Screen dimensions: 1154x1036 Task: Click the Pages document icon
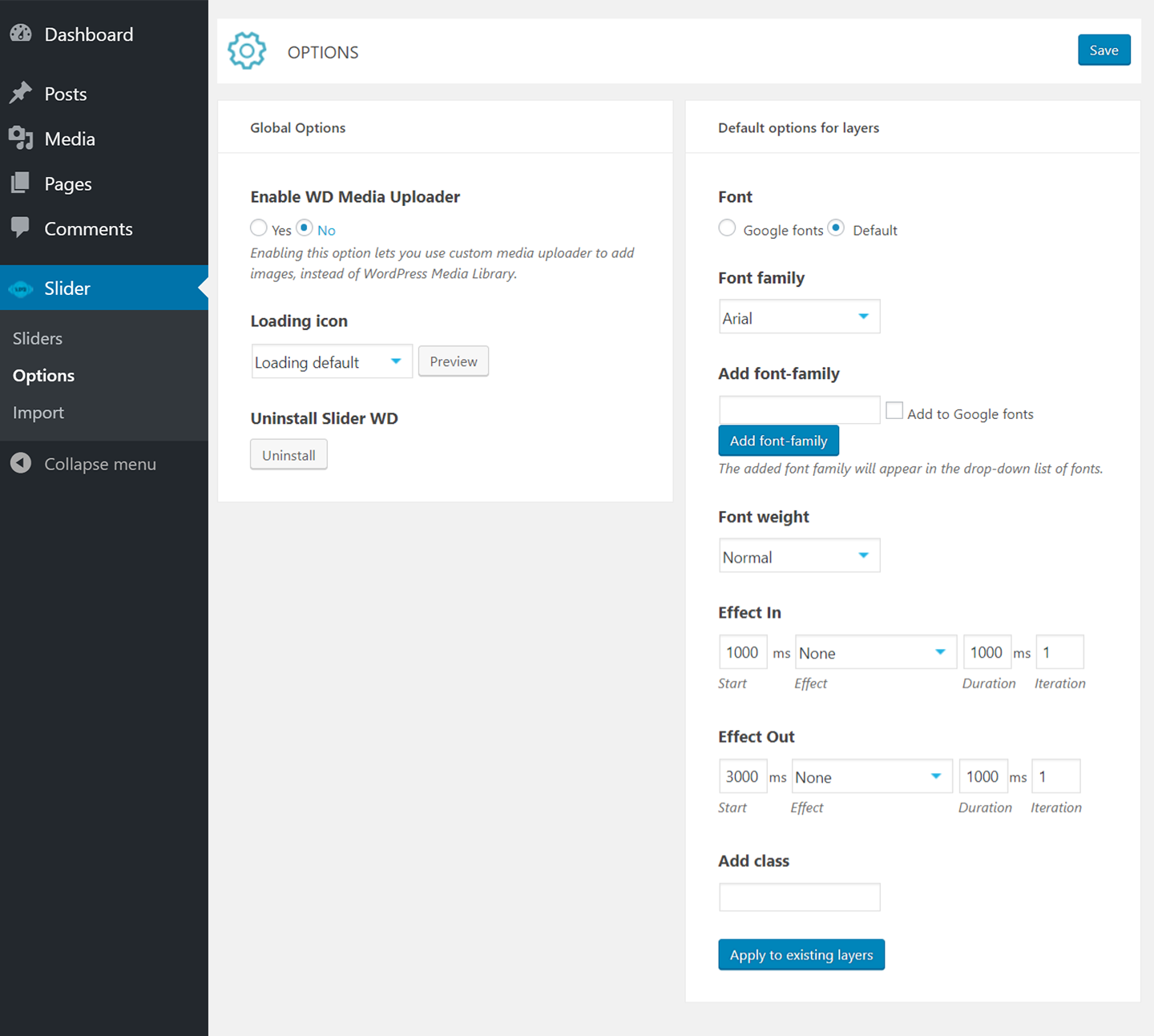click(x=21, y=183)
